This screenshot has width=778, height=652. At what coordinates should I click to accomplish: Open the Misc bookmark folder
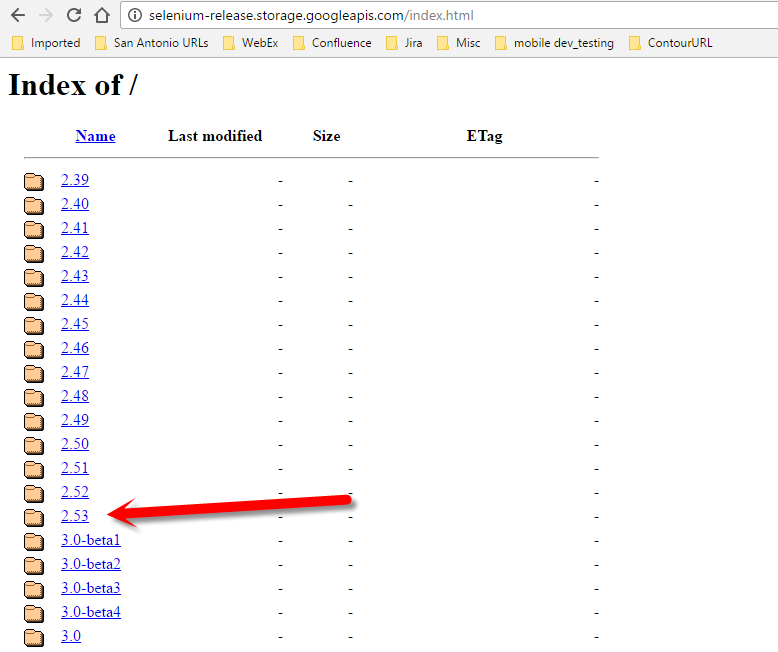[459, 43]
